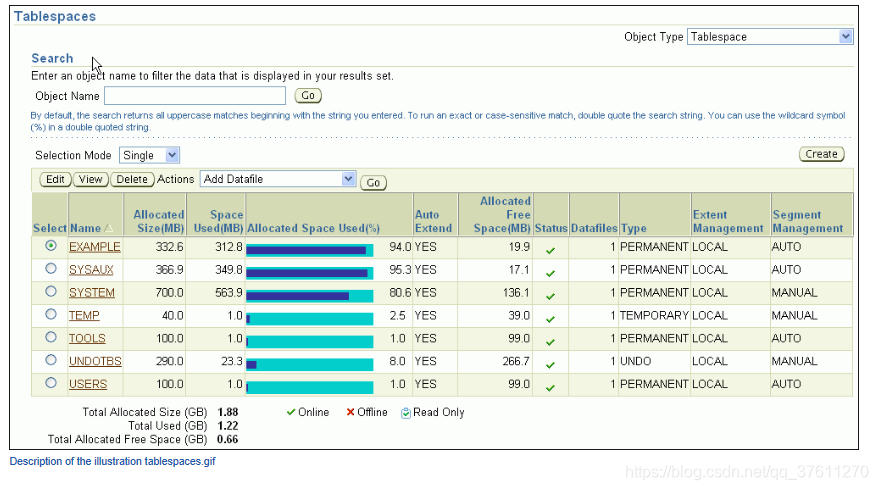
Task: Open the USERS tablespace link
Action: [88, 384]
